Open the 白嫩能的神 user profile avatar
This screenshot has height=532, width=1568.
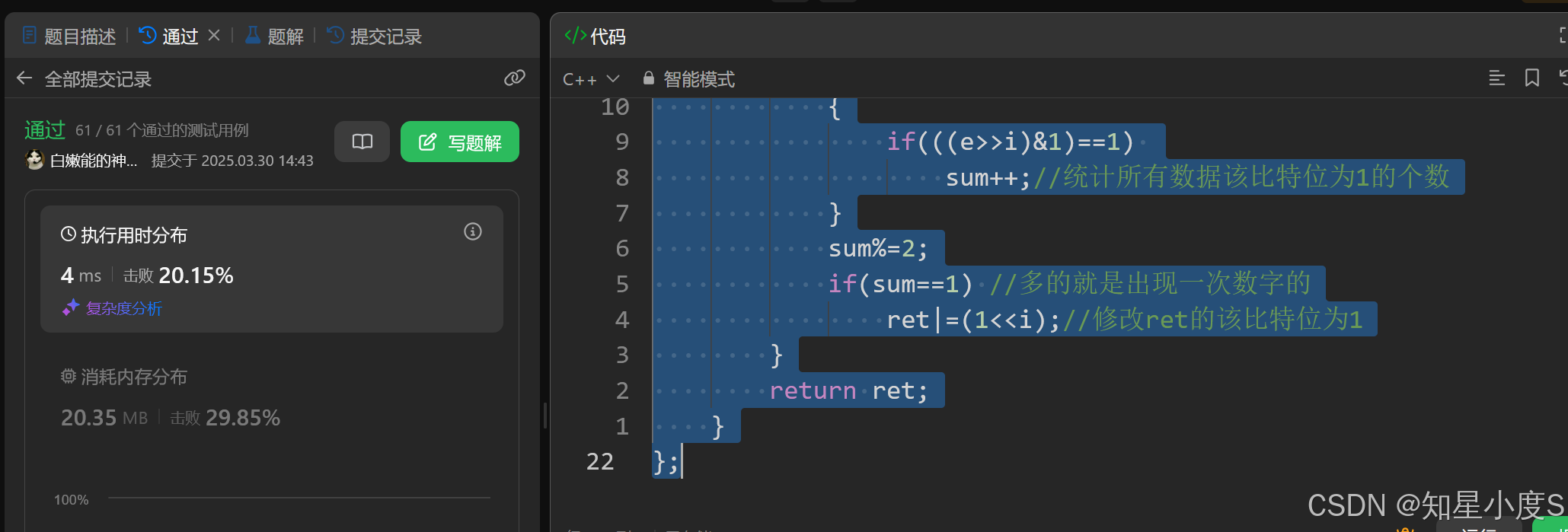(34, 160)
